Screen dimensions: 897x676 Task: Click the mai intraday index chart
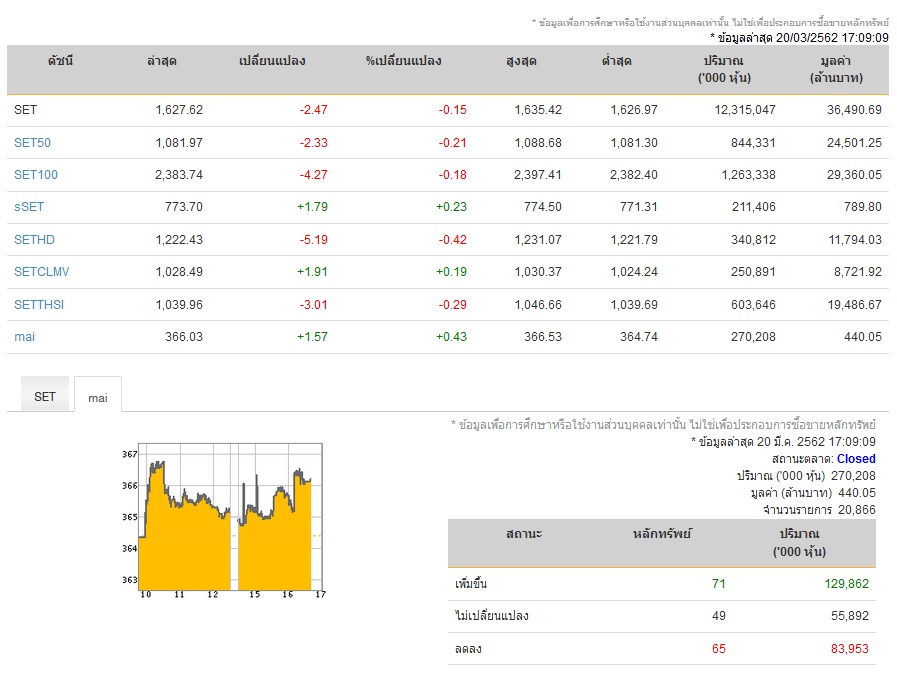coord(224,519)
